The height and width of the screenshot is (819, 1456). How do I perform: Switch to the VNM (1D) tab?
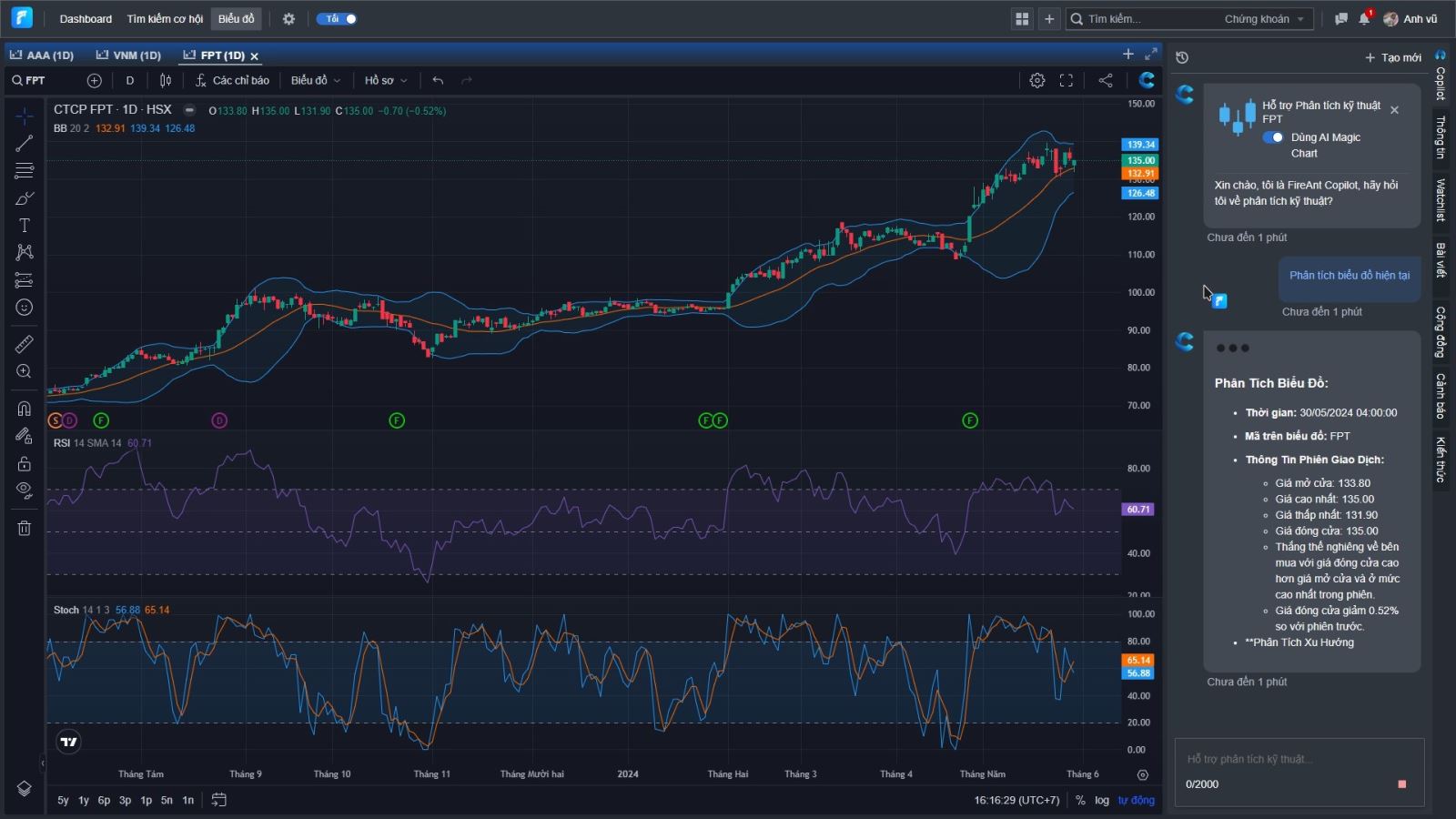click(x=129, y=56)
